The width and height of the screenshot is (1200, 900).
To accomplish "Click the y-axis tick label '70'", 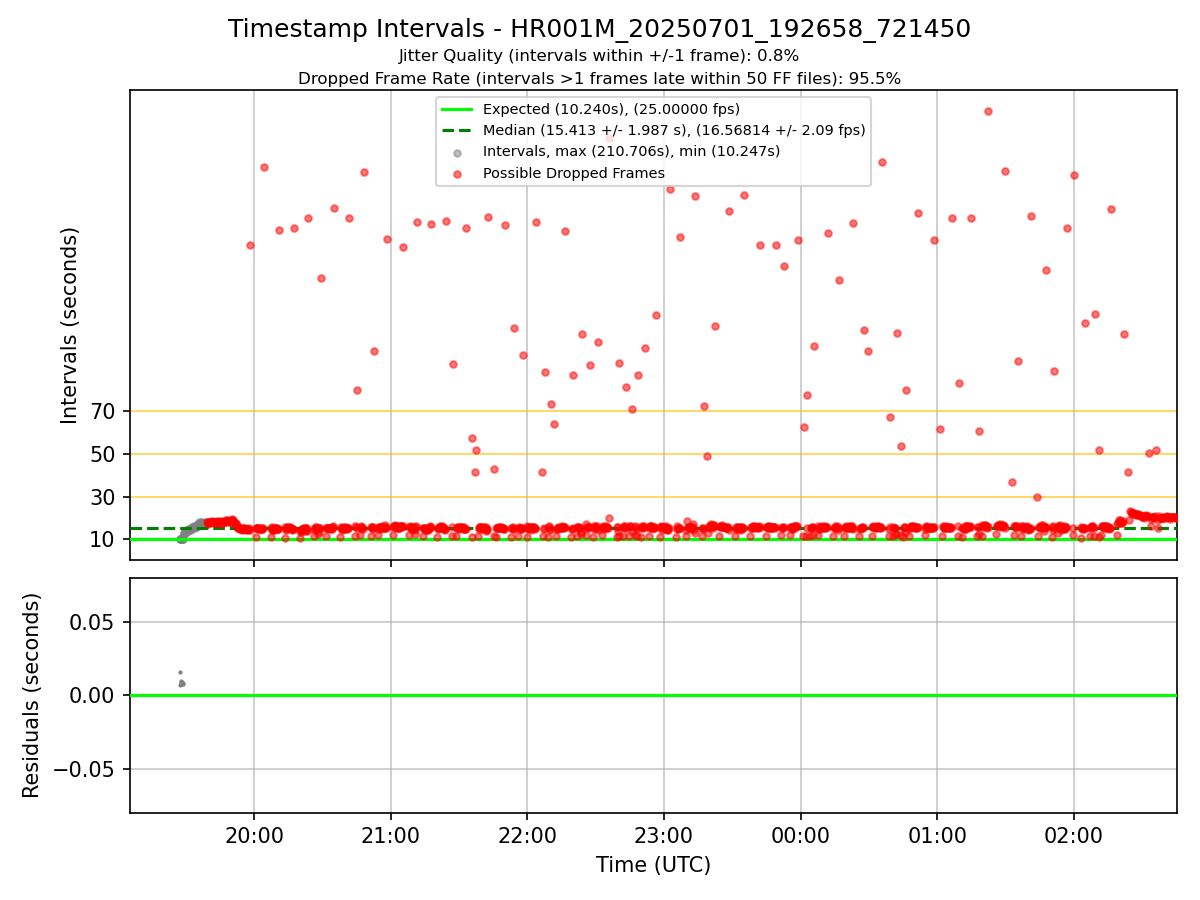I will (104, 411).
